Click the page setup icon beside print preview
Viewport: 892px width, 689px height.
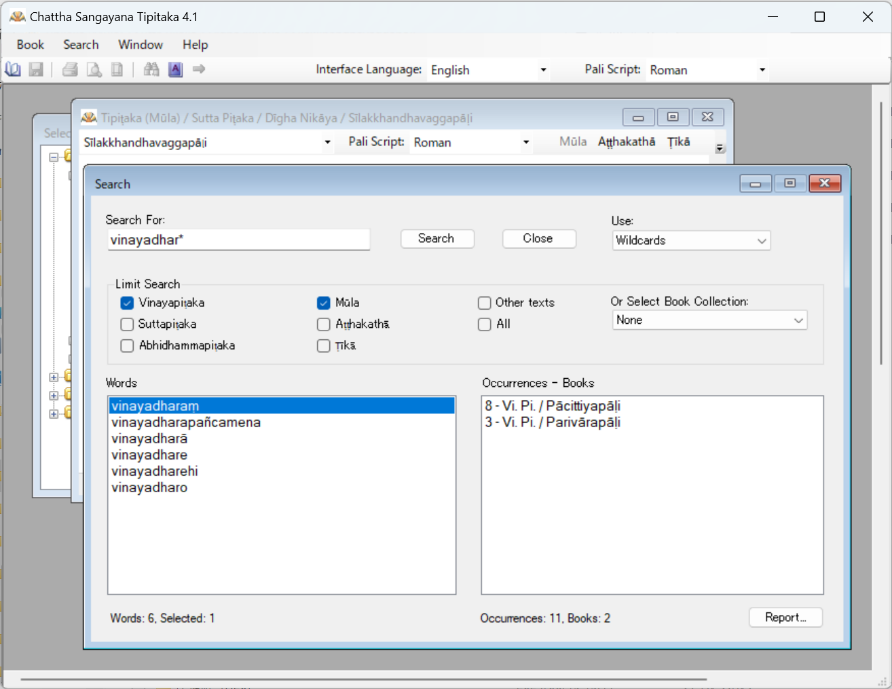(x=117, y=69)
